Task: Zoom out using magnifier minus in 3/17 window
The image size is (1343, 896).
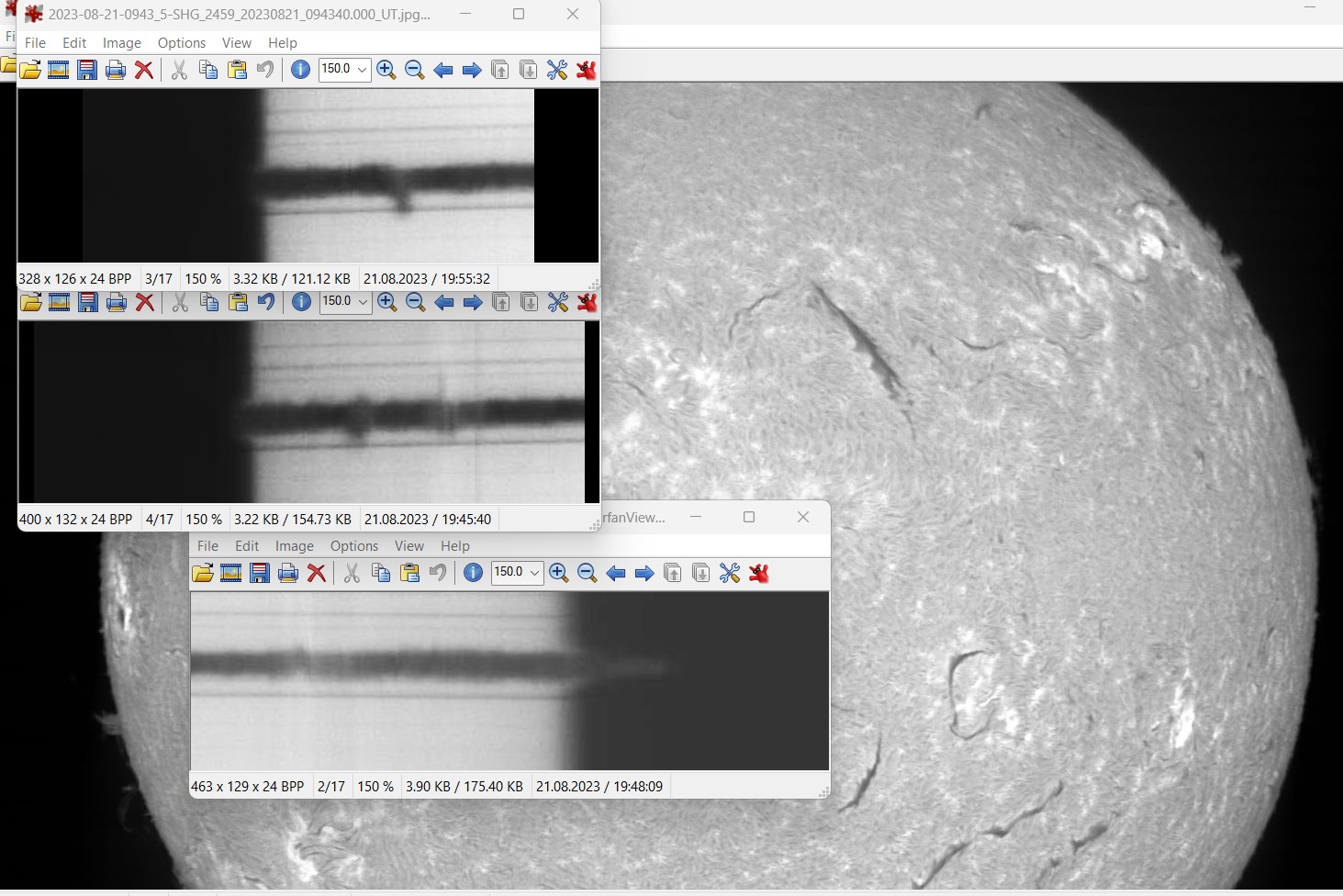Action: tap(415, 70)
